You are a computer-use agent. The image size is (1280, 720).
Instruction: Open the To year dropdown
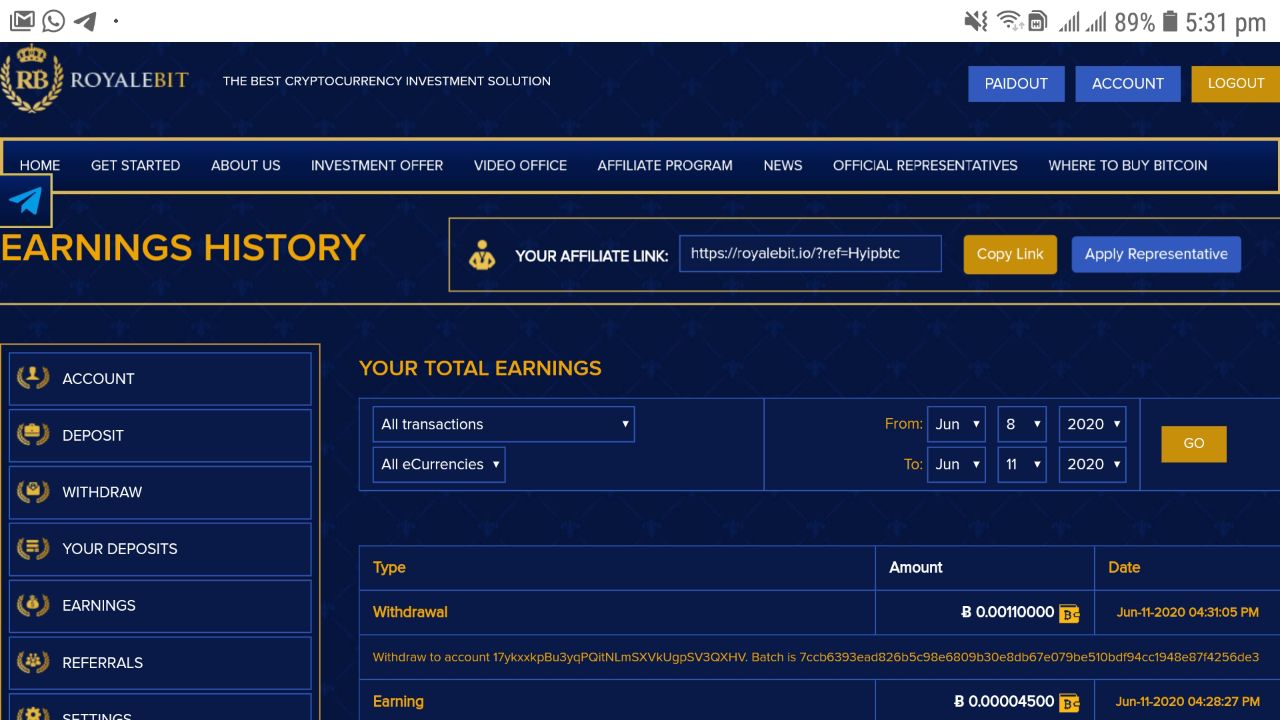(1092, 464)
